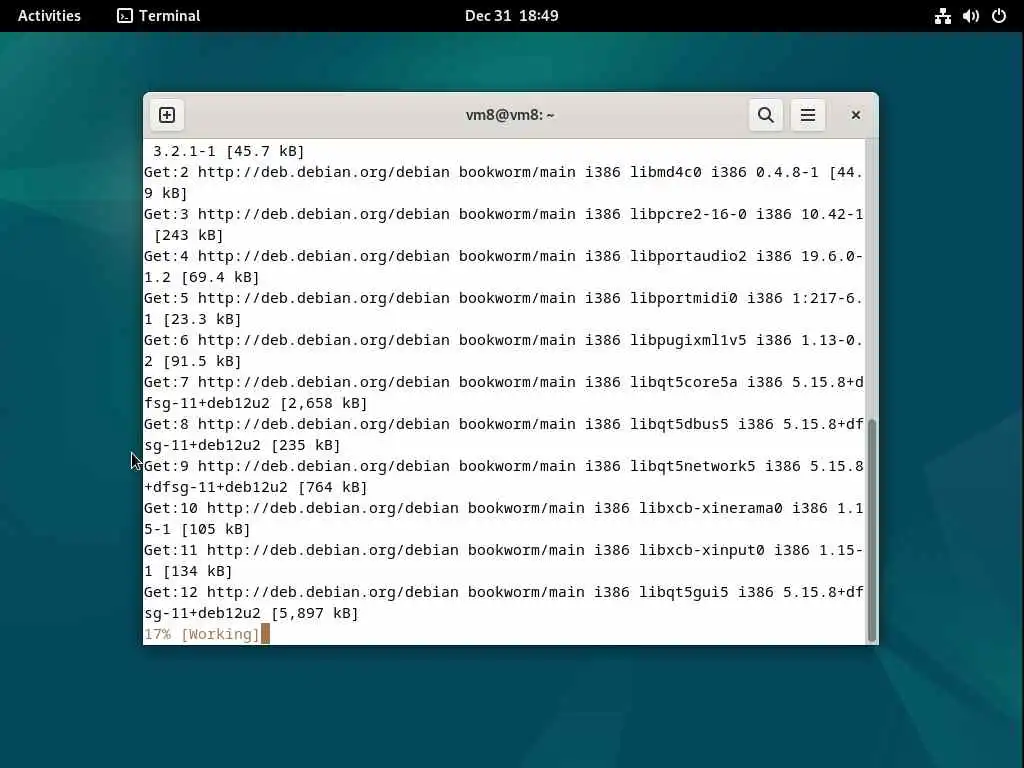1024x768 pixels.
Task: Click the Get:2 libmd4c0 line
Action: point(504,172)
